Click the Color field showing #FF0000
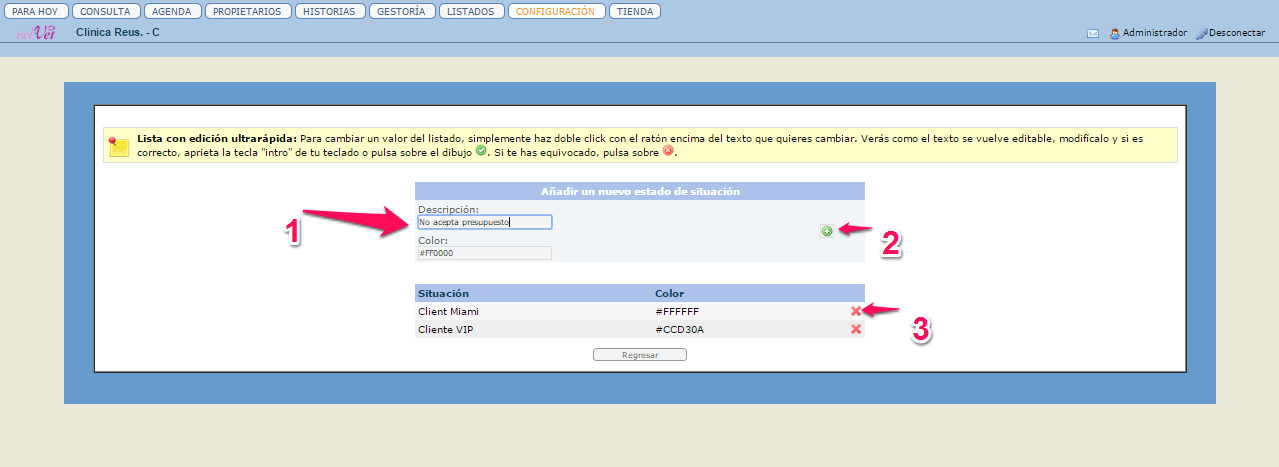 point(484,253)
